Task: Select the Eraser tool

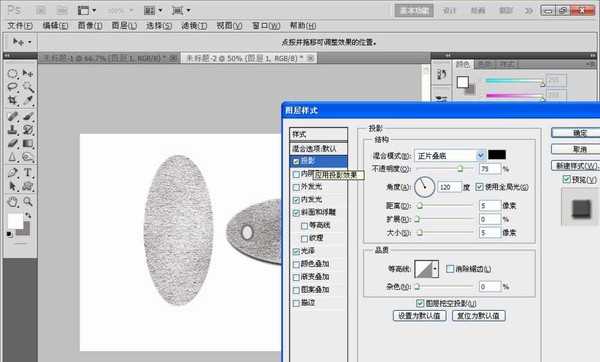Action: [x=13, y=143]
